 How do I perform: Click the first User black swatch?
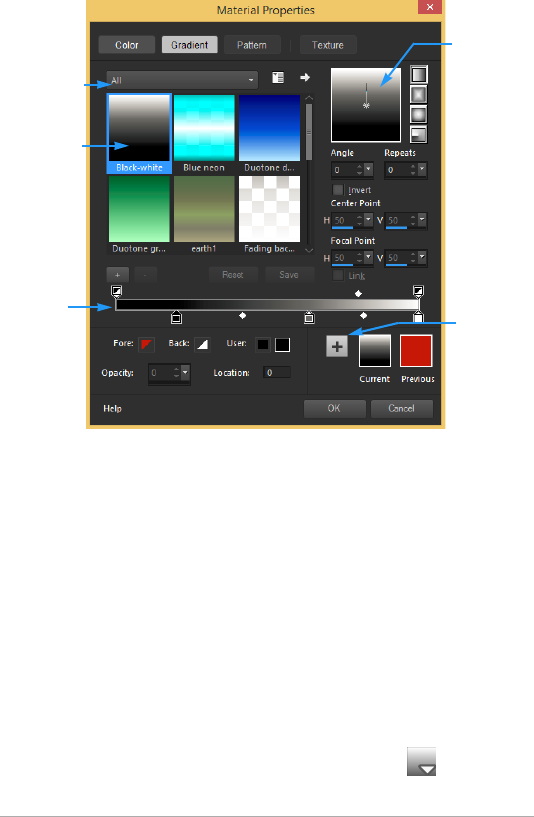click(263, 344)
